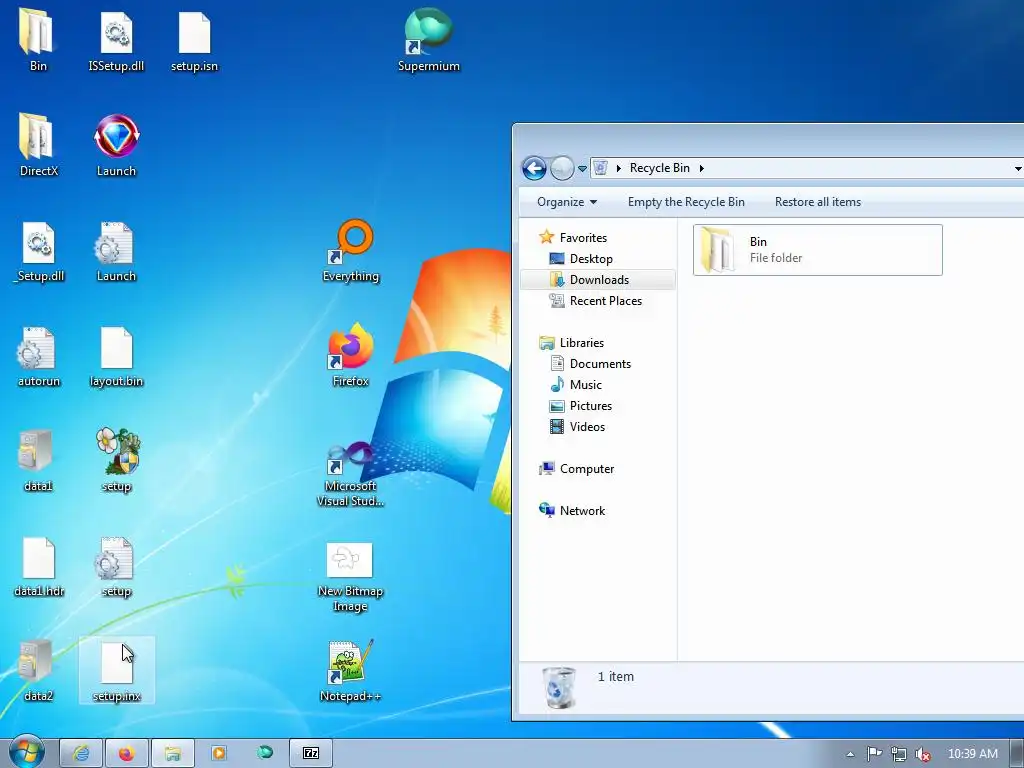Open Windows Media Player from the taskbar
This screenshot has height=768, width=1024.
[219, 754]
